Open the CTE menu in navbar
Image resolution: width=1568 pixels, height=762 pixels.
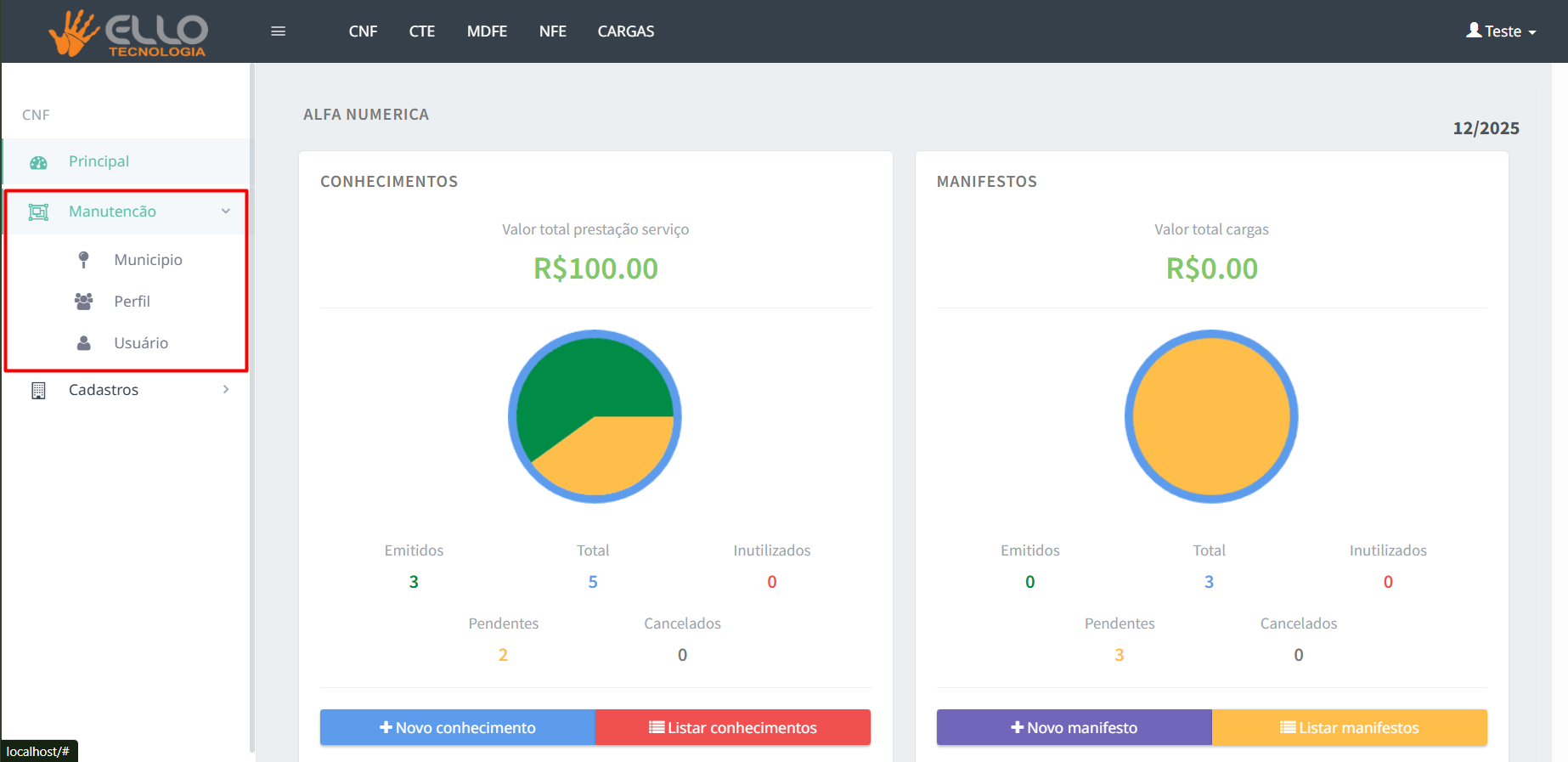421,31
